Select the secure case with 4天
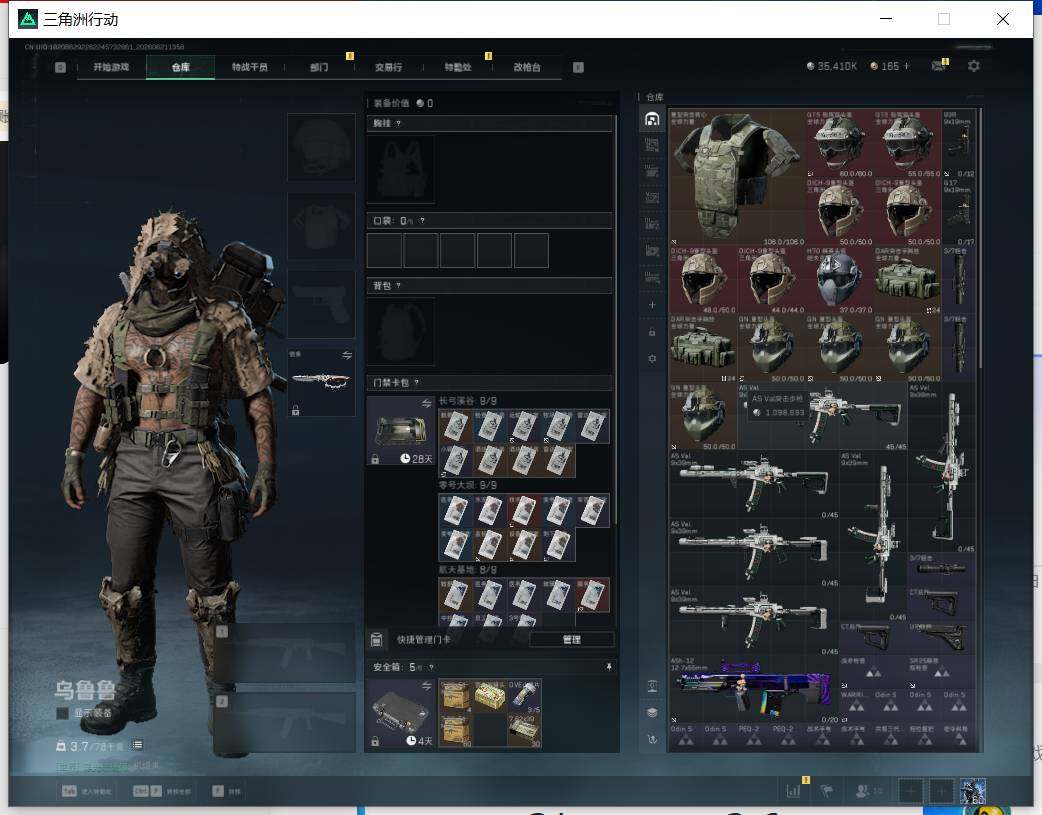 click(401, 713)
